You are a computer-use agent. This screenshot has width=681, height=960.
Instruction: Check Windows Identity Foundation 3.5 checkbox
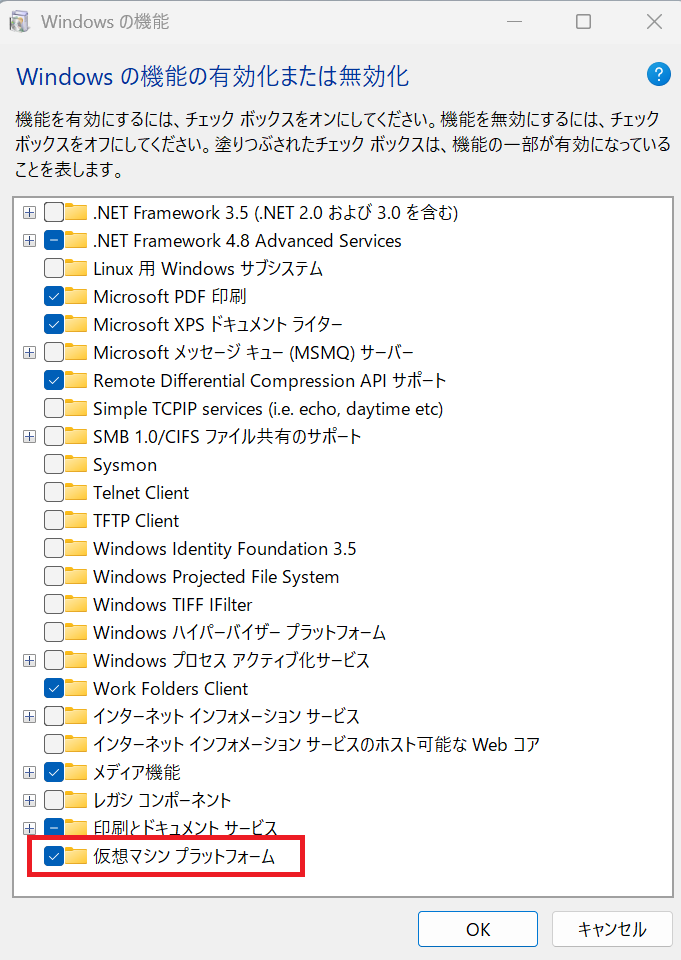tap(54, 549)
